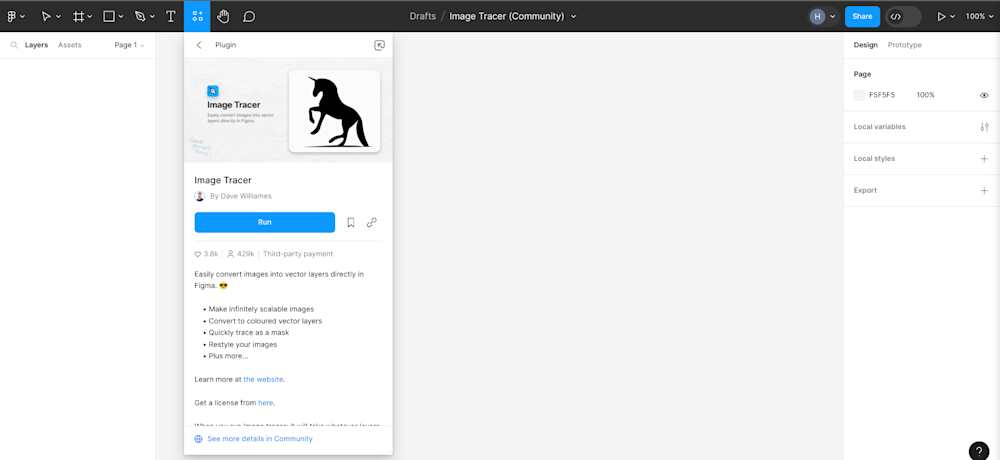The width and height of the screenshot is (1000, 460).
Task: Click the Plugin panel title
Action: pyautogui.click(x=226, y=45)
